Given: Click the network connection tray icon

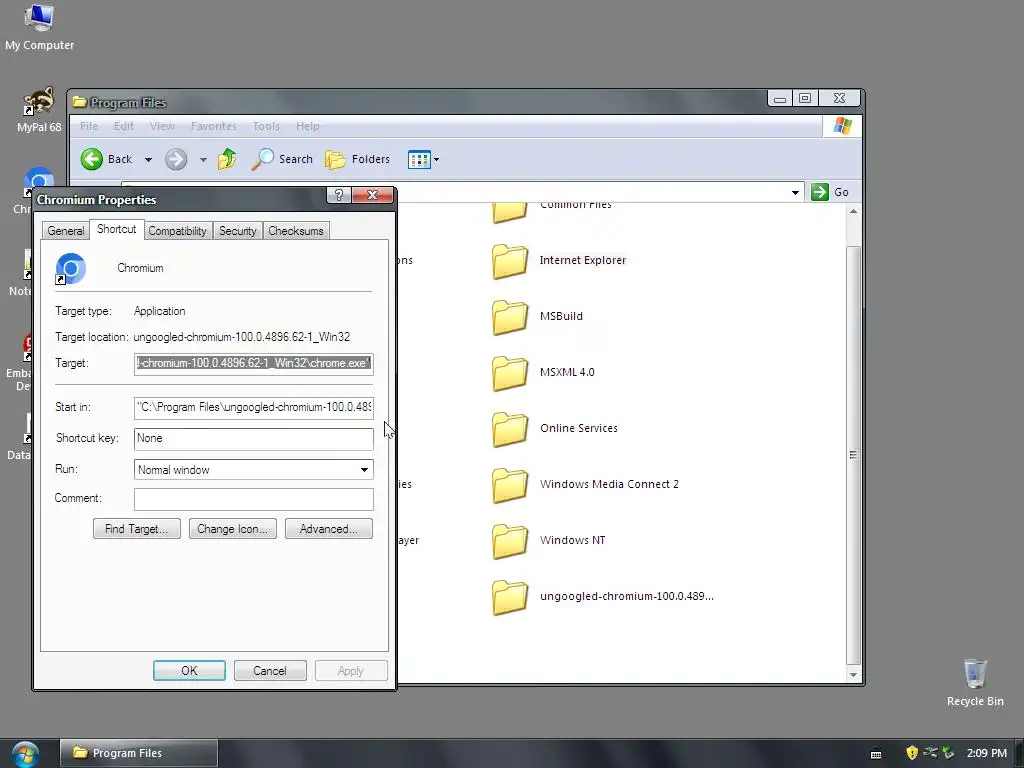Looking at the screenshot, I should 930,753.
